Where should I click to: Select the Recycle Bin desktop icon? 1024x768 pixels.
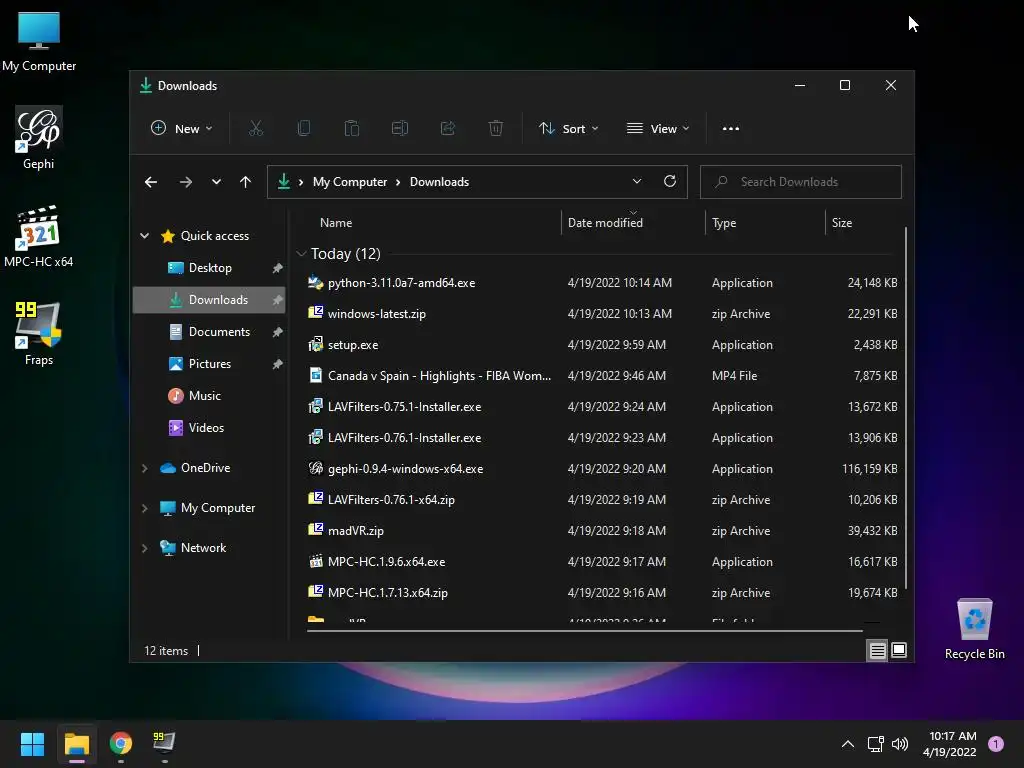[x=974, y=629]
